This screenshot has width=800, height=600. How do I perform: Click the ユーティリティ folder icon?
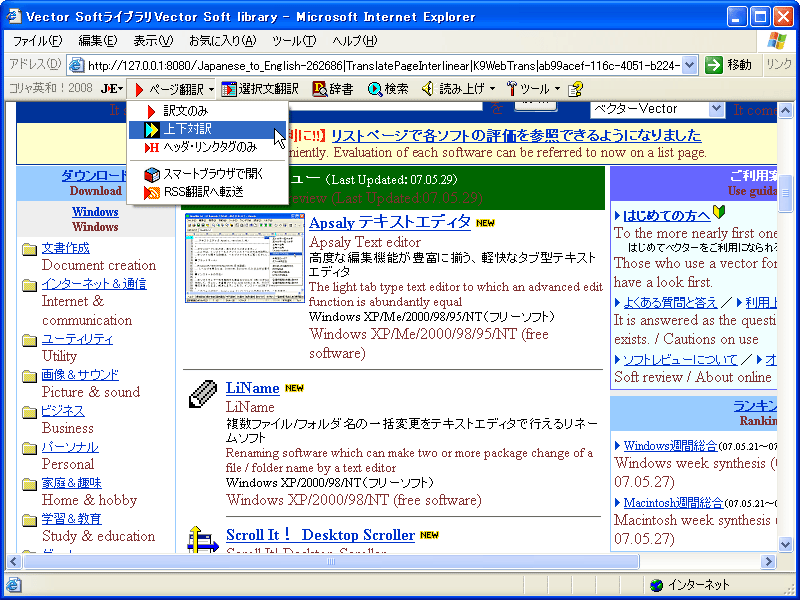coord(30,340)
